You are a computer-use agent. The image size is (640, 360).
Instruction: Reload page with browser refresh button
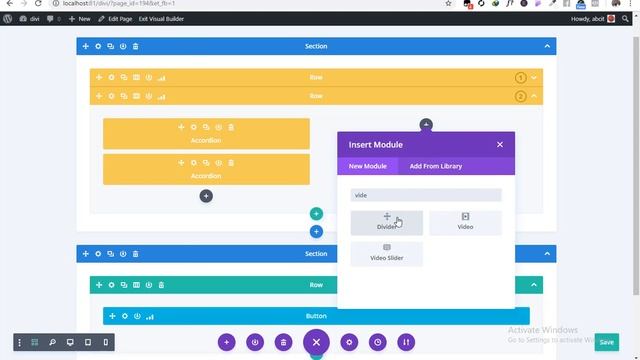tap(38, 4)
